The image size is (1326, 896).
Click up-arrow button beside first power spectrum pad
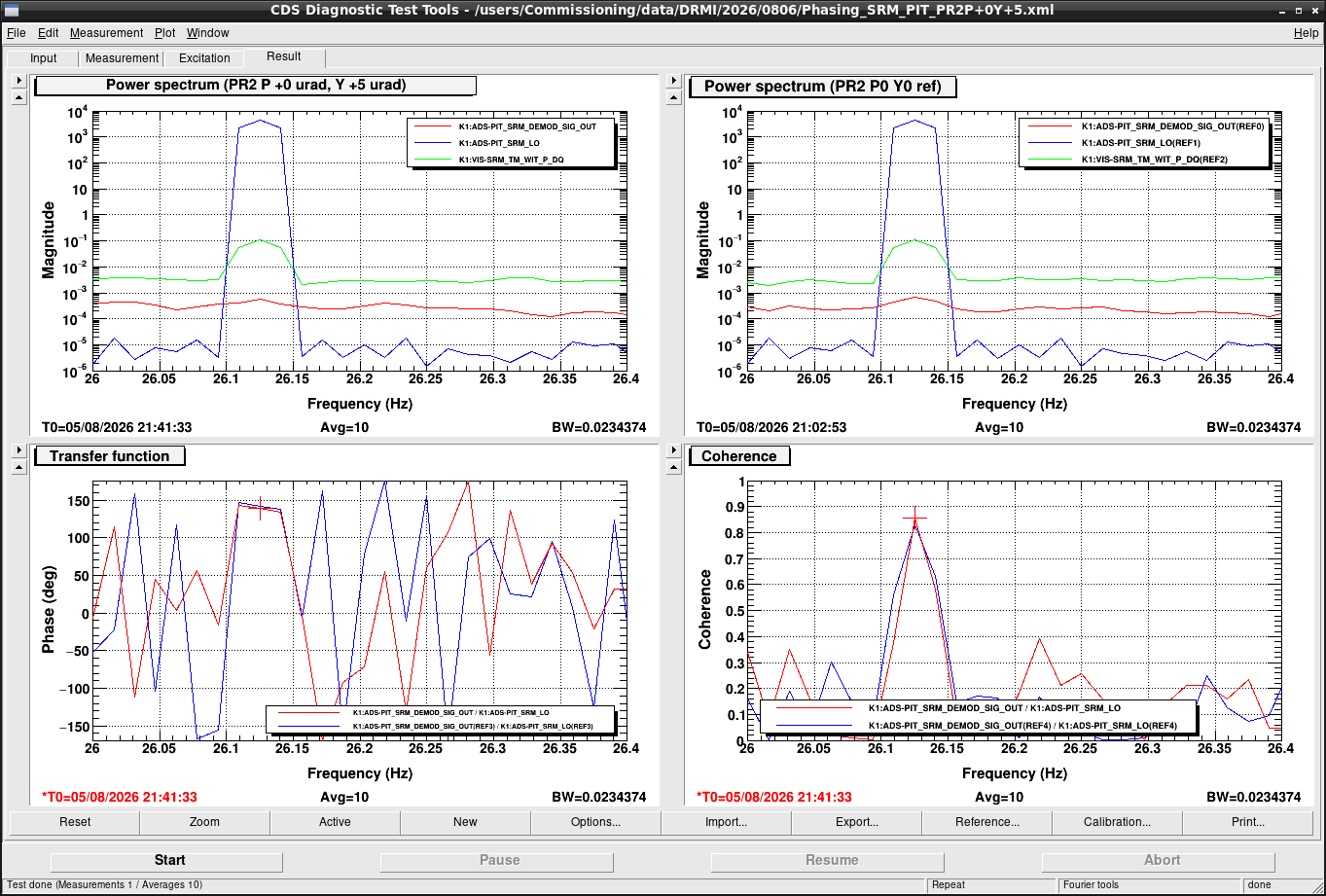(18, 97)
